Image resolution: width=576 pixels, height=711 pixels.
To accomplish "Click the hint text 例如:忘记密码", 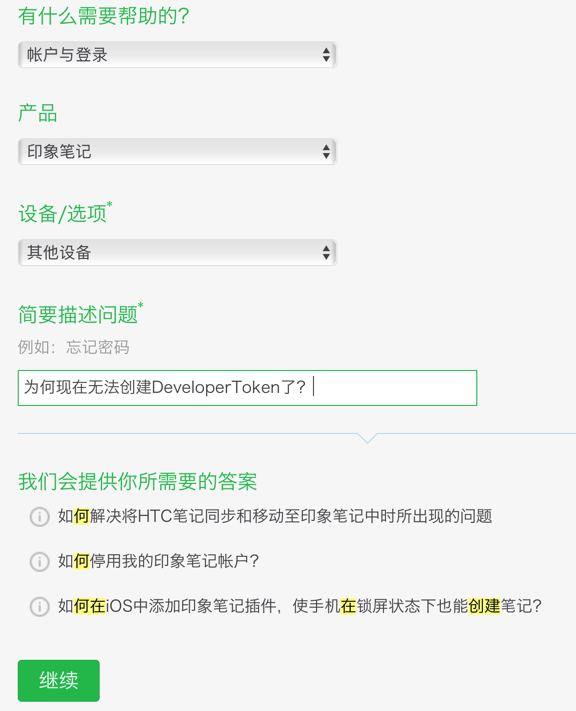I will coord(73,347).
